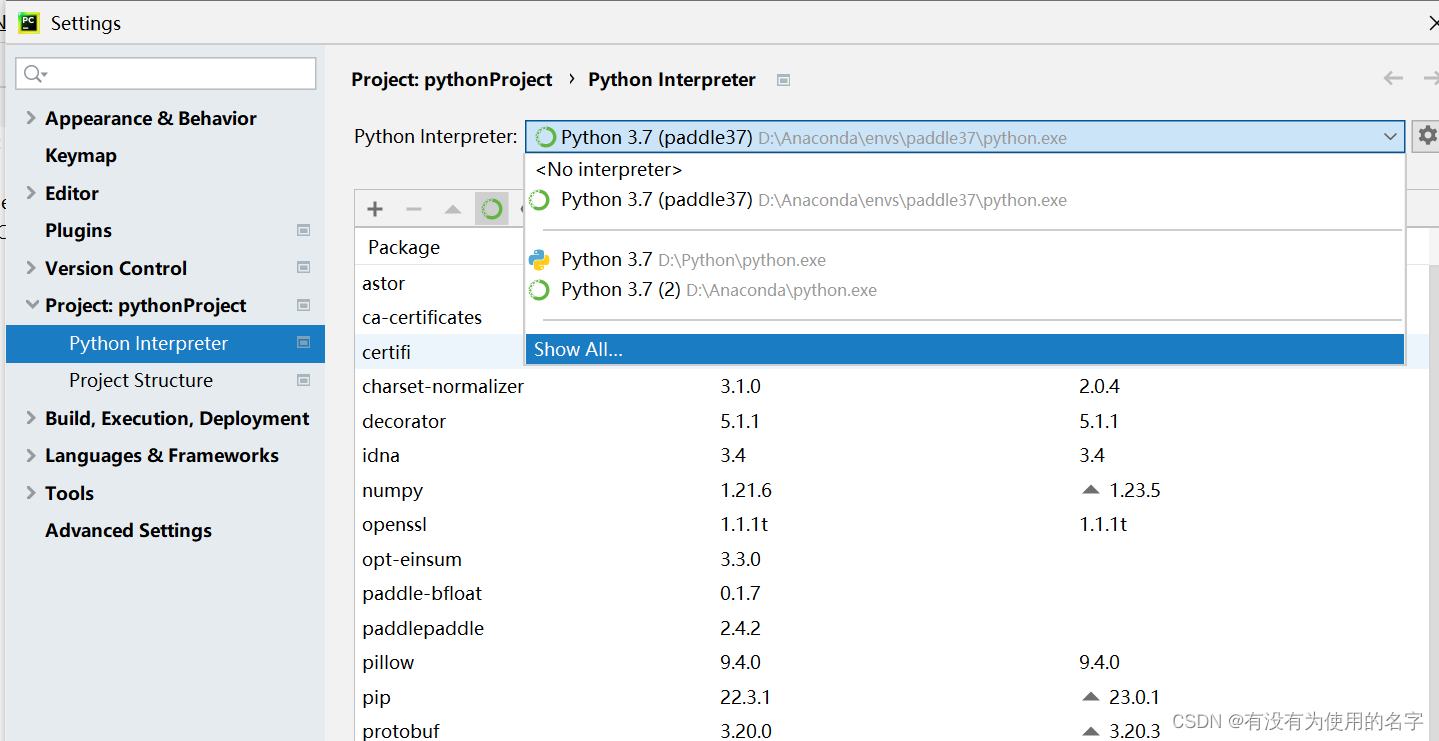Click the settings search input field

coord(166,74)
